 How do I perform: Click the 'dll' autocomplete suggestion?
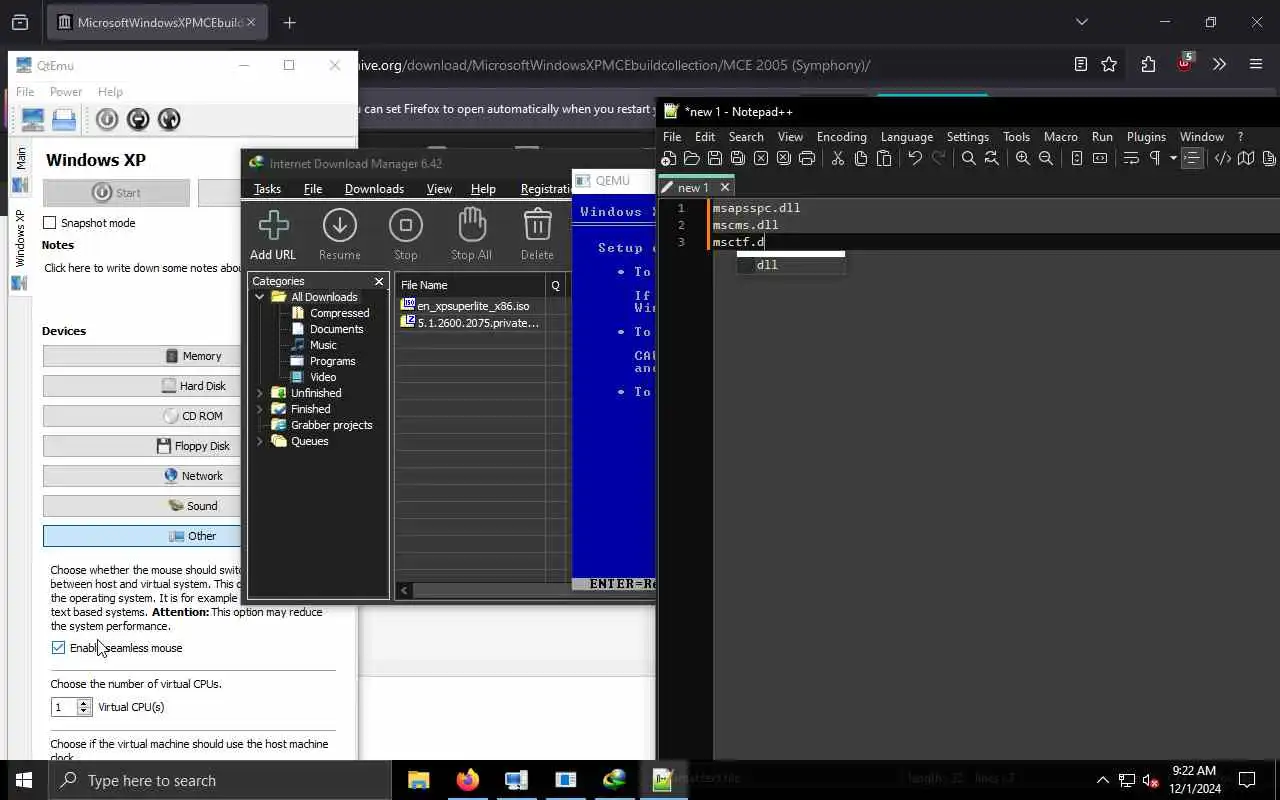click(791, 265)
